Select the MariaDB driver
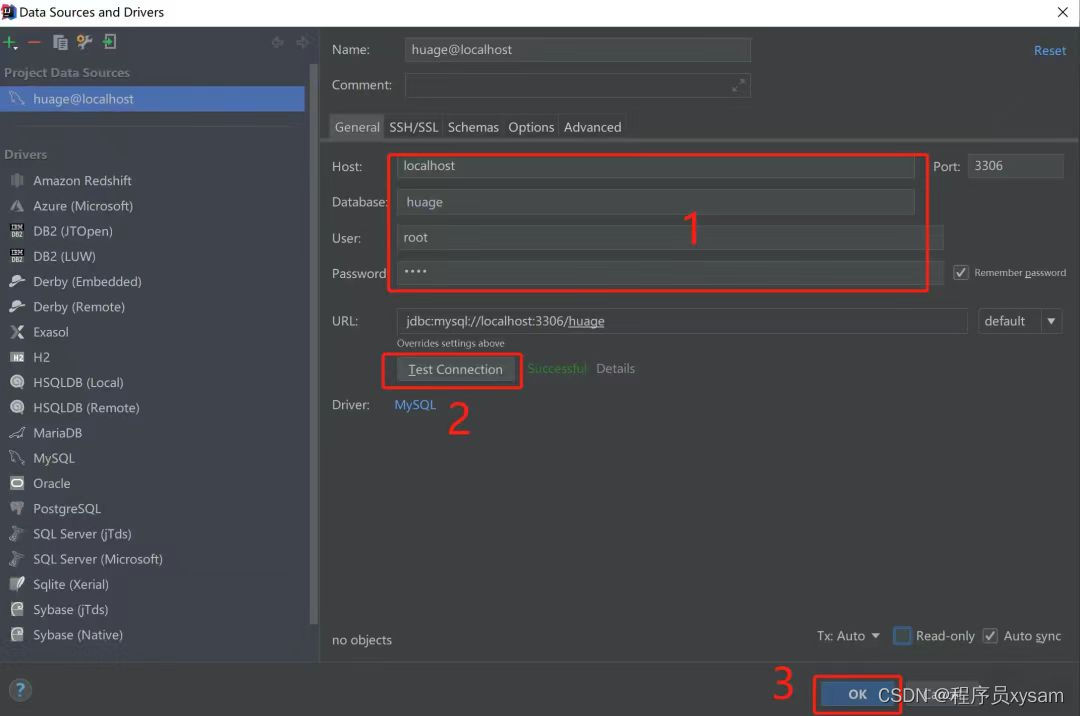Viewport: 1080px width, 716px height. point(56,433)
